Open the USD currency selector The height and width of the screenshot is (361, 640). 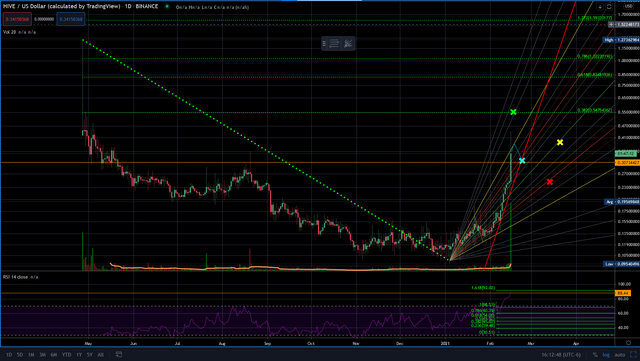628,7
